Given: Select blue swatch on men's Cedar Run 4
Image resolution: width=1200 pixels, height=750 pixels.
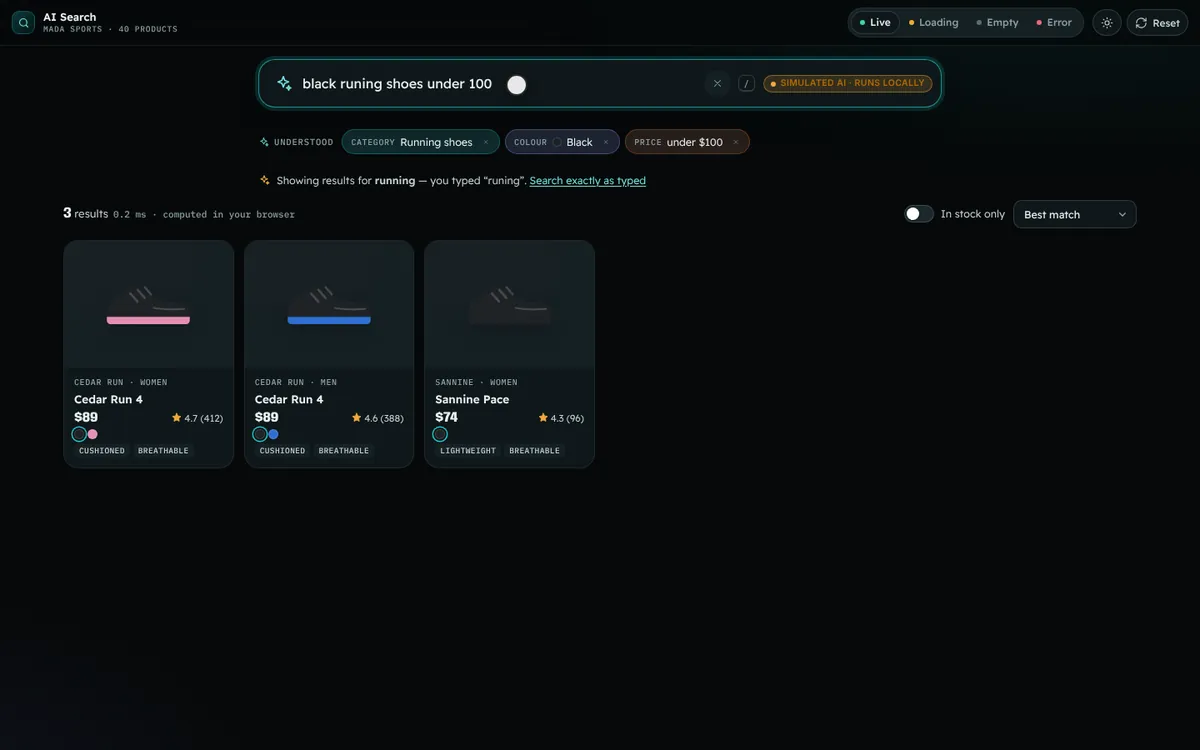Looking at the screenshot, I should tap(274, 434).
